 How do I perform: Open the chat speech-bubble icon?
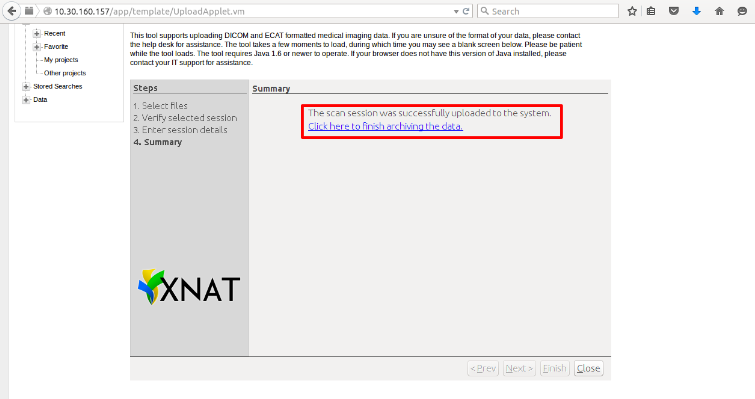(x=742, y=11)
